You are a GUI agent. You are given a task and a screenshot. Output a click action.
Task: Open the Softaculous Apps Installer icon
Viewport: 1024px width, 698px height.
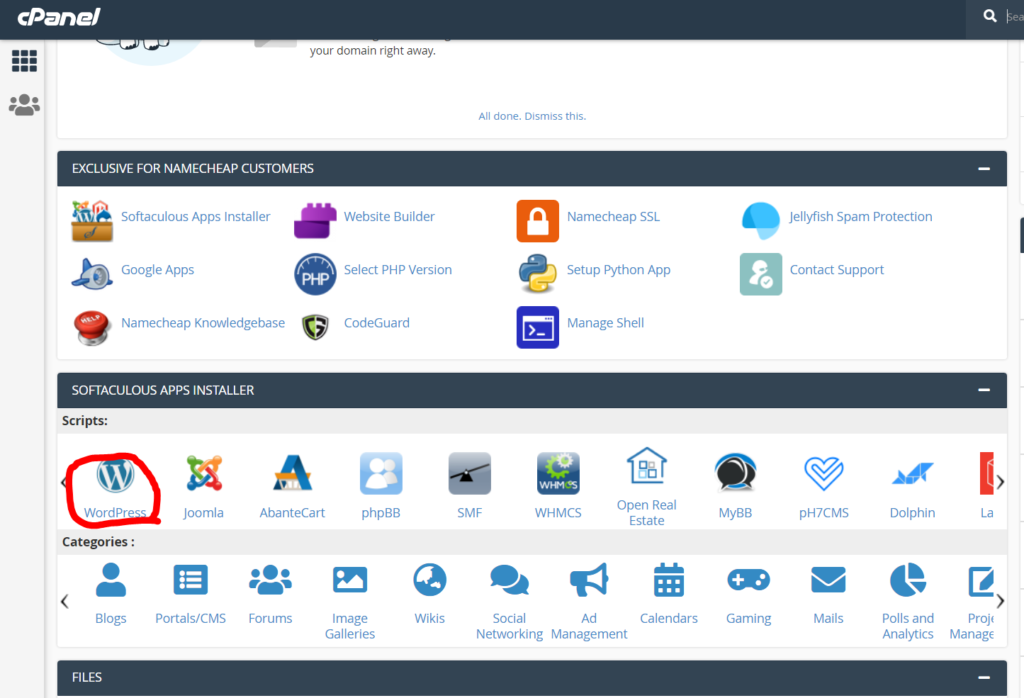point(92,221)
